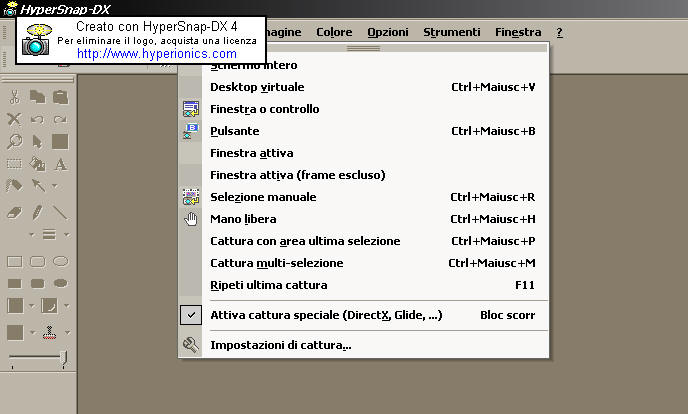
Task: Choose the Eraser tool
Action: coord(14,212)
